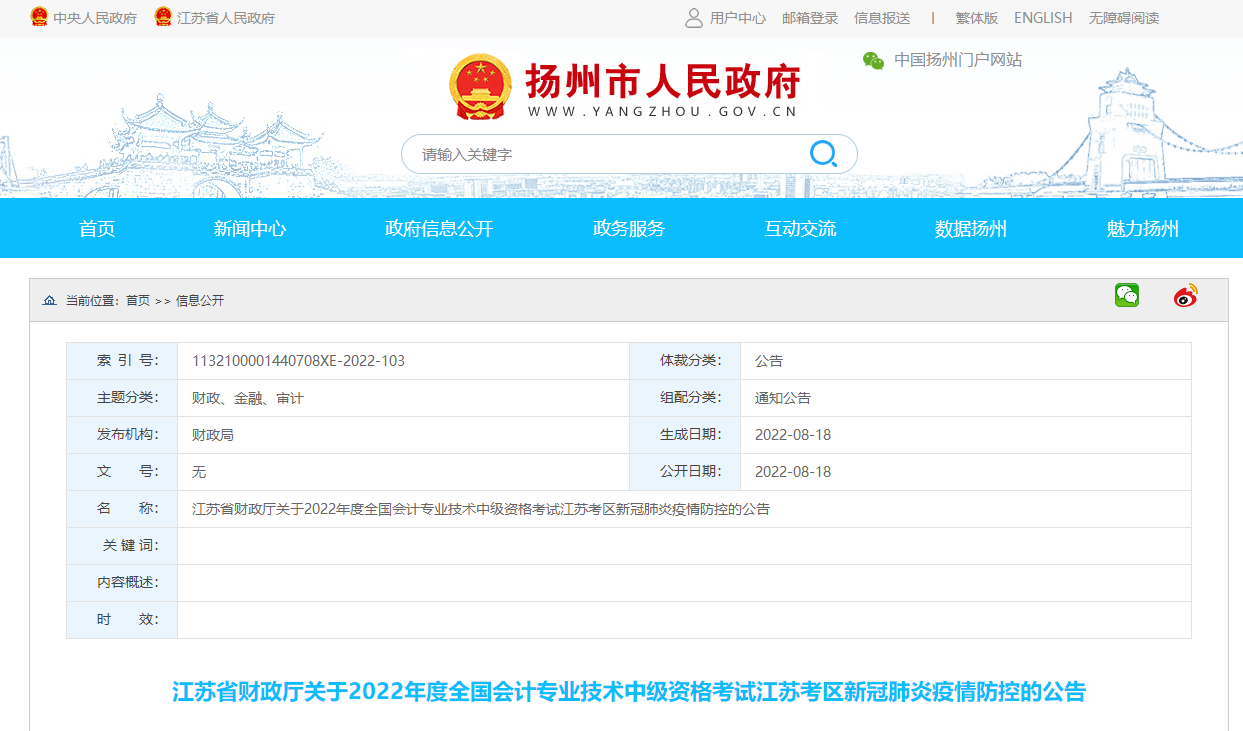Image resolution: width=1243 pixels, height=731 pixels.
Task: Switch to ENGLISH version
Action: pyautogui.click(x=1042, y=17)
